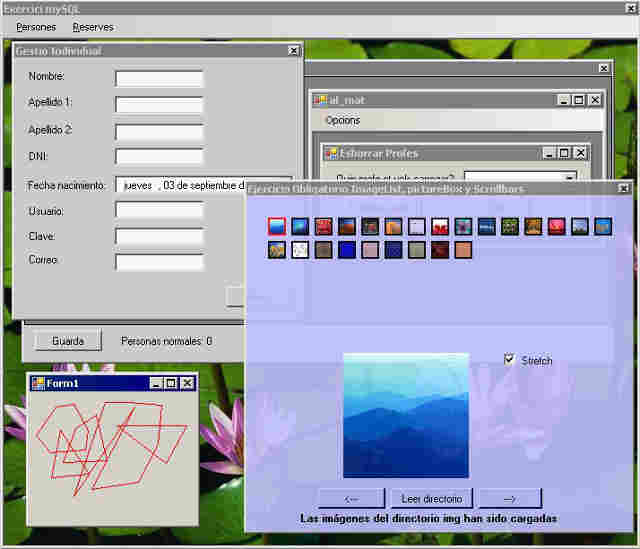This screenshot has width=640, height=549.
Task: Select the pale lavender thumbnail
Action: (417, 227)
